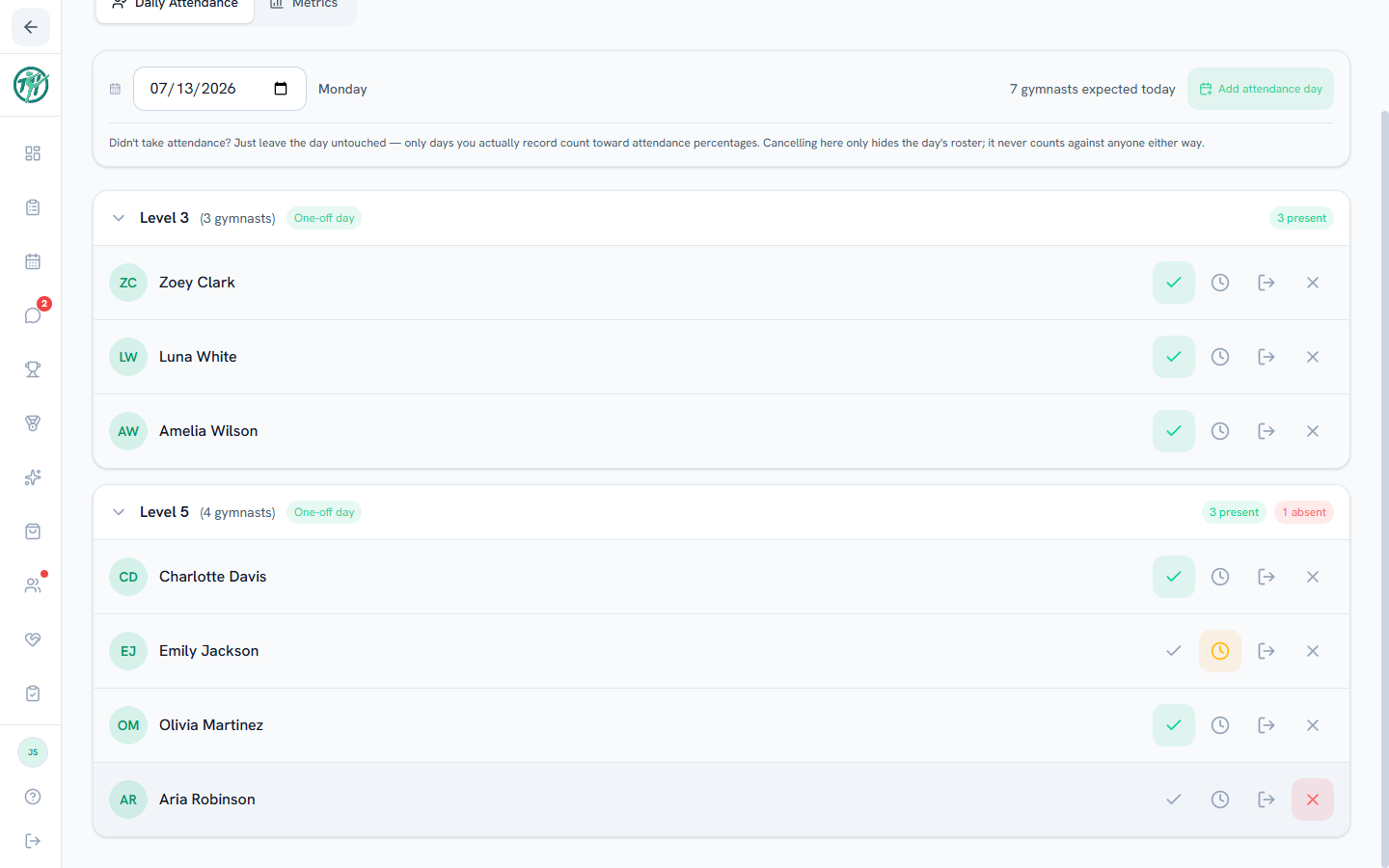The image size is (1389, 868).
Task: Toggle present checkmark for Luna White
Action: click(x=1174, y=357)
